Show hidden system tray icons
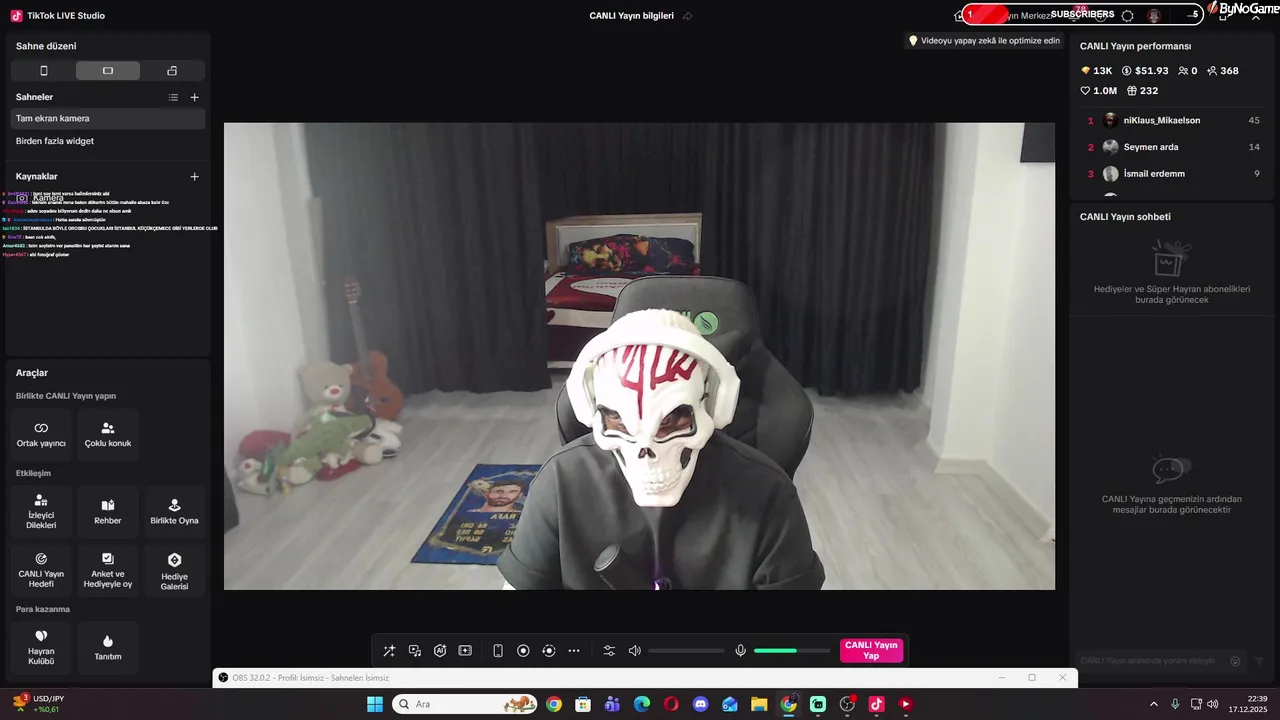1280x720 pixels. [1153, 704]
